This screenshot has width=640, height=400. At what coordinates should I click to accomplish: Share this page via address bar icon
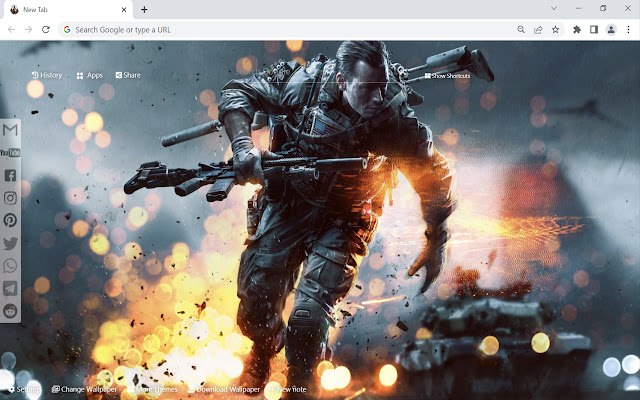pyautogui.click(x=538, y=29)
